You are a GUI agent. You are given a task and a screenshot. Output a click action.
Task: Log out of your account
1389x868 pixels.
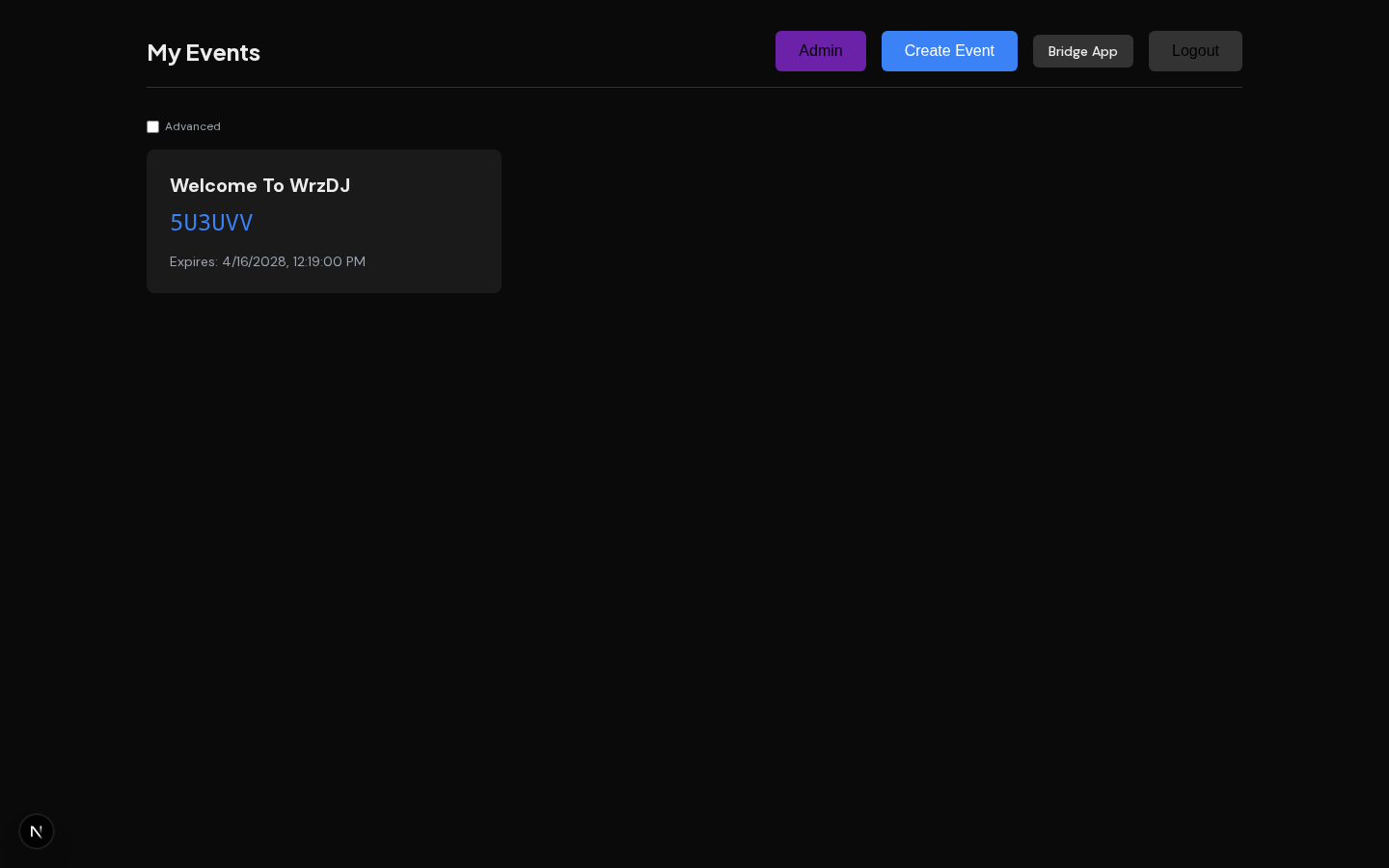click(x=1195, y=51)
